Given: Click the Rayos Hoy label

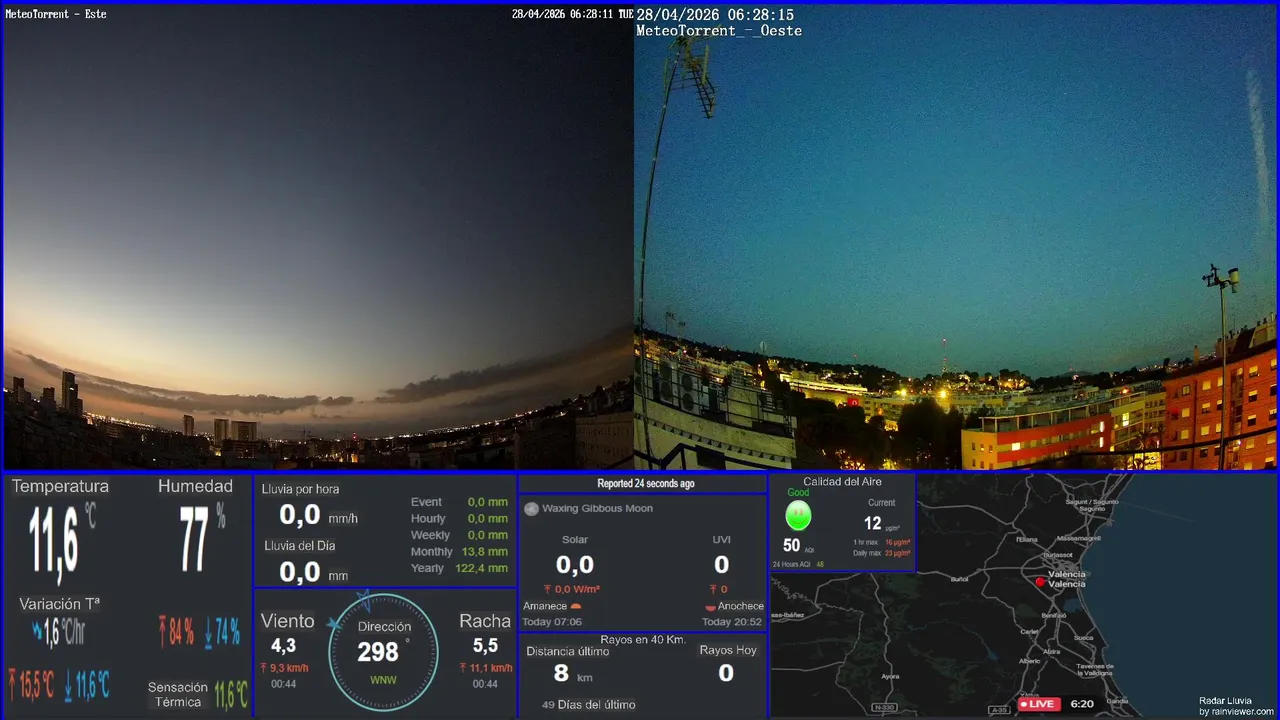Looking at the screenshot, I should [728, 650].
